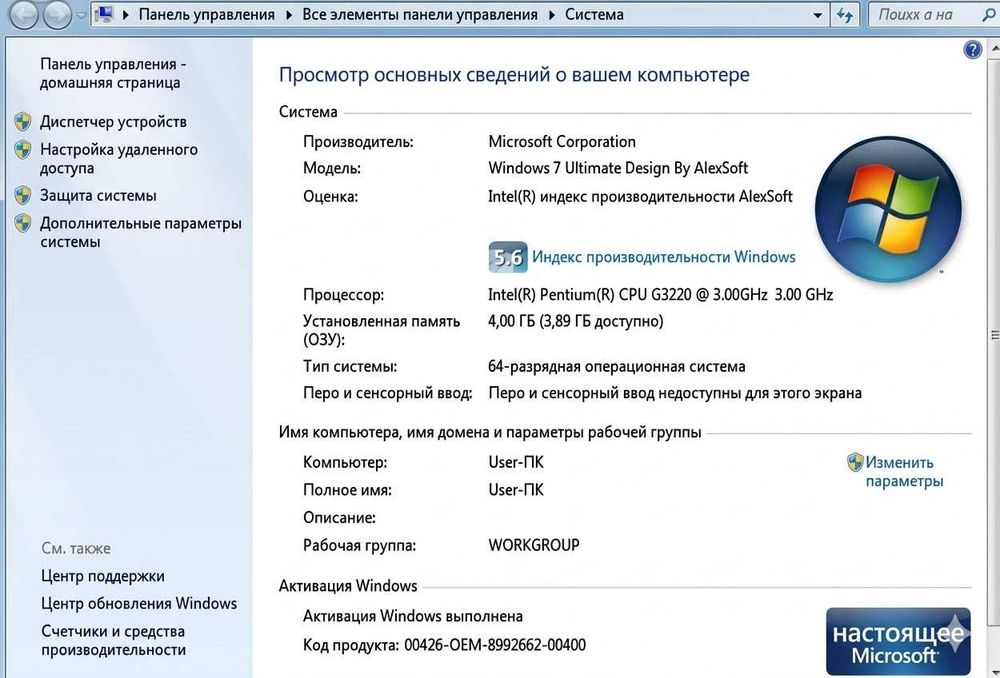Click 'См. также' sidebar heading

point(76,549)
